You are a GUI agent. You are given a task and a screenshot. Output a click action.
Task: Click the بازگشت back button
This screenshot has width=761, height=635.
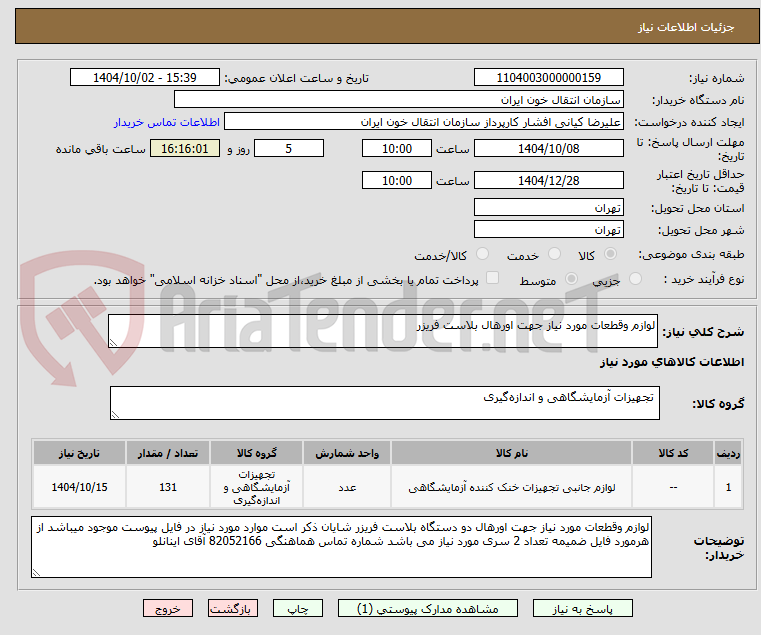pyautogui.click(x=233, y=608)
